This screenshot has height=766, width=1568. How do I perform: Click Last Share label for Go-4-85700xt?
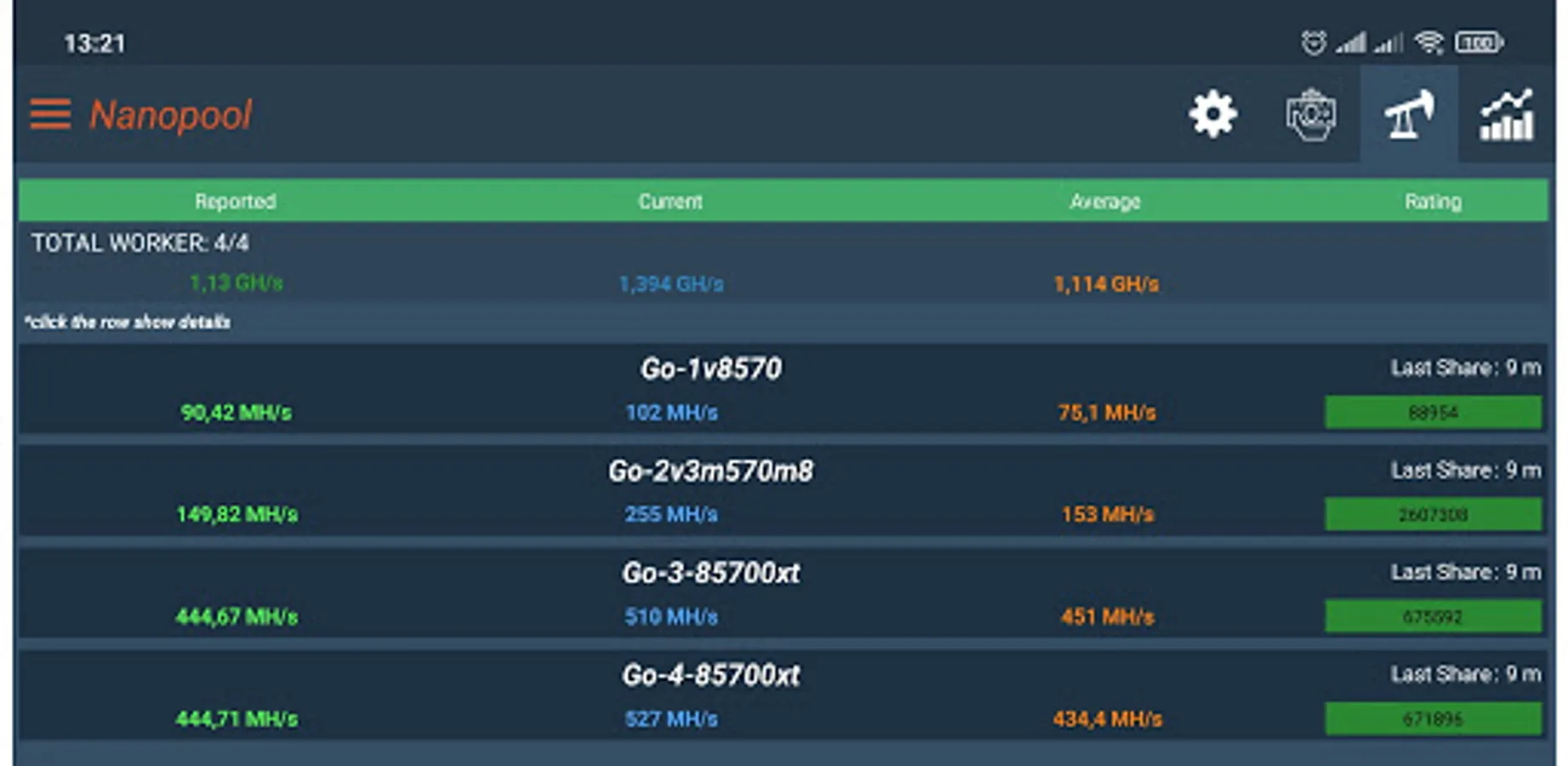[x=1466, y=674]
